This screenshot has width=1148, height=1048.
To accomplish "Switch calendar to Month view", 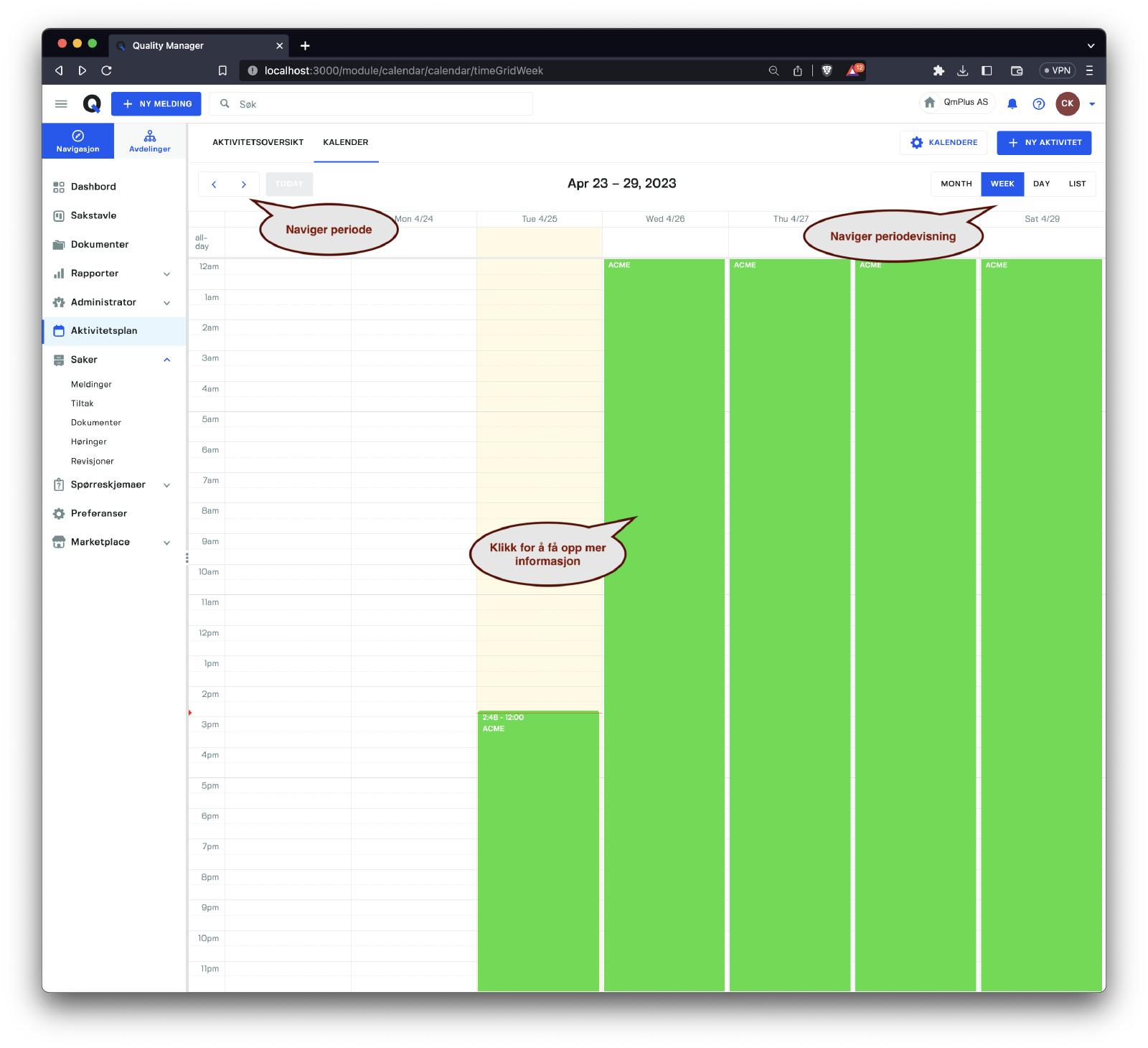I will click(x=956, y=184).
